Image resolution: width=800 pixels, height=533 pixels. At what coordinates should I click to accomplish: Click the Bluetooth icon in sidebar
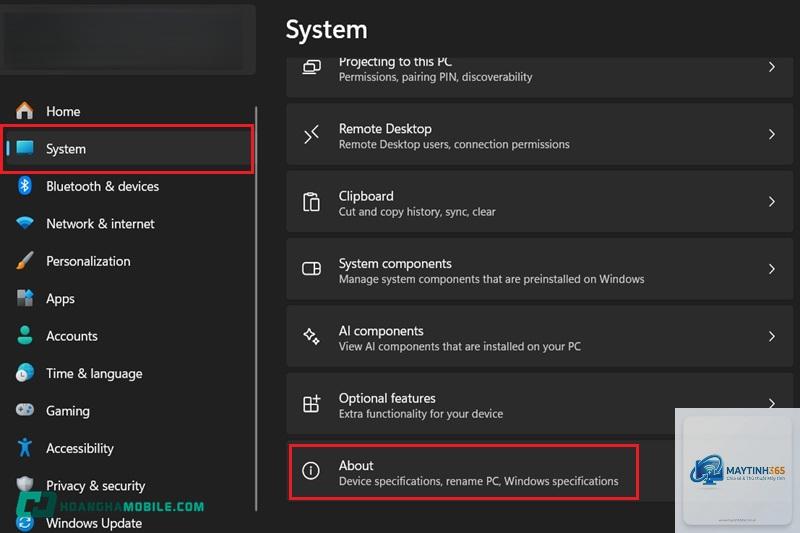pos(24,186)
